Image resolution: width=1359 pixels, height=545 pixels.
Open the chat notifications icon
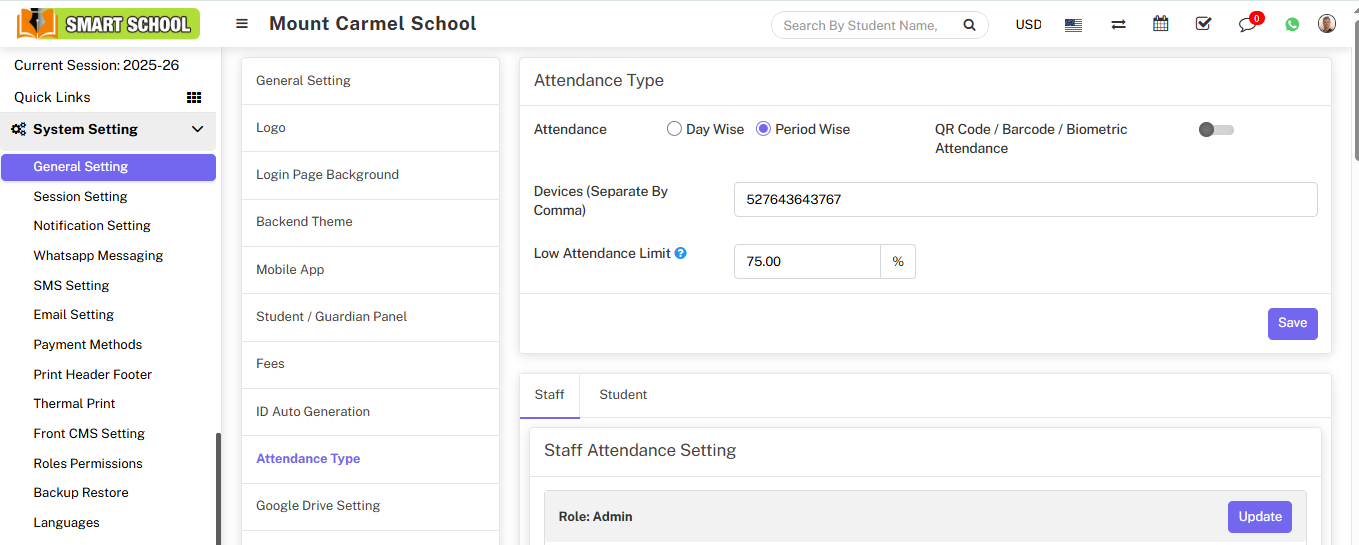point(1247,25)
